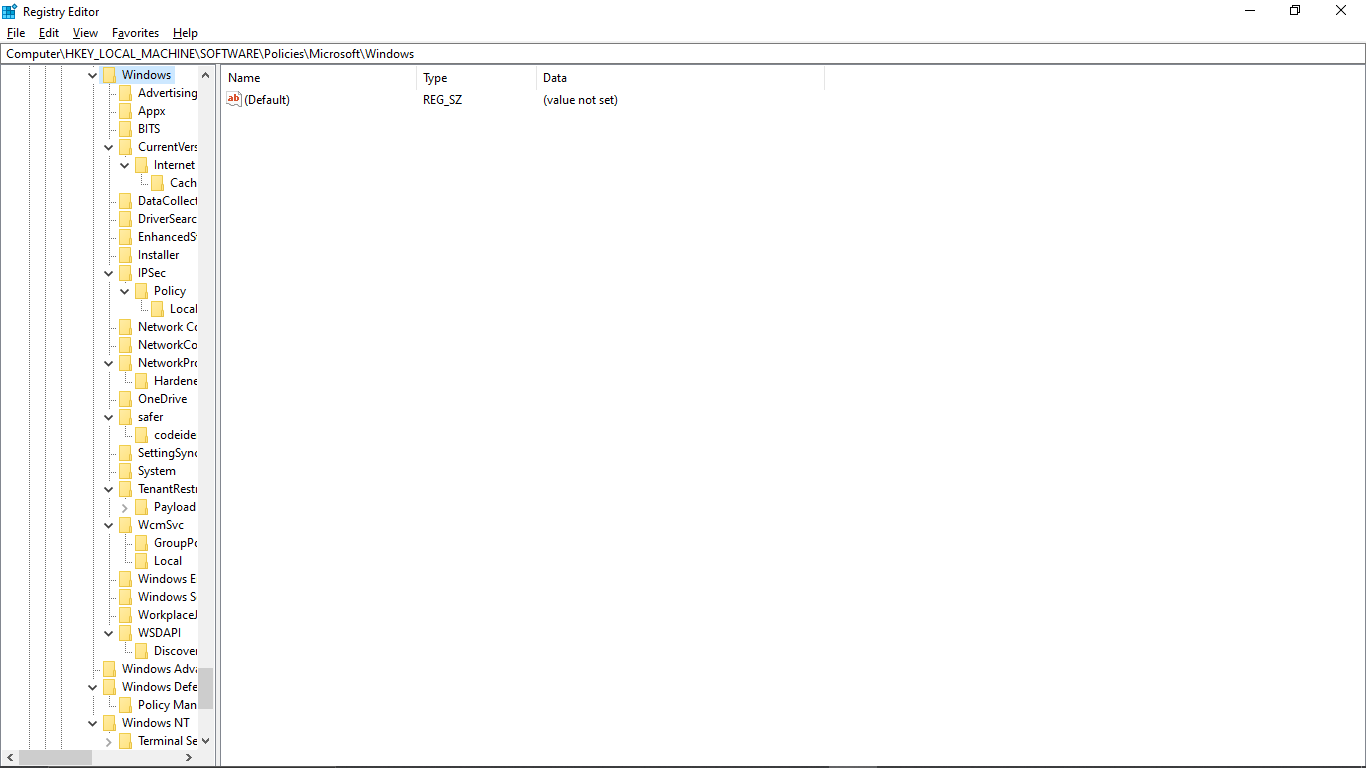This screenshot has height=768, width=1366.
Task: Collapse the IPSec key
Action: [109, 273]
